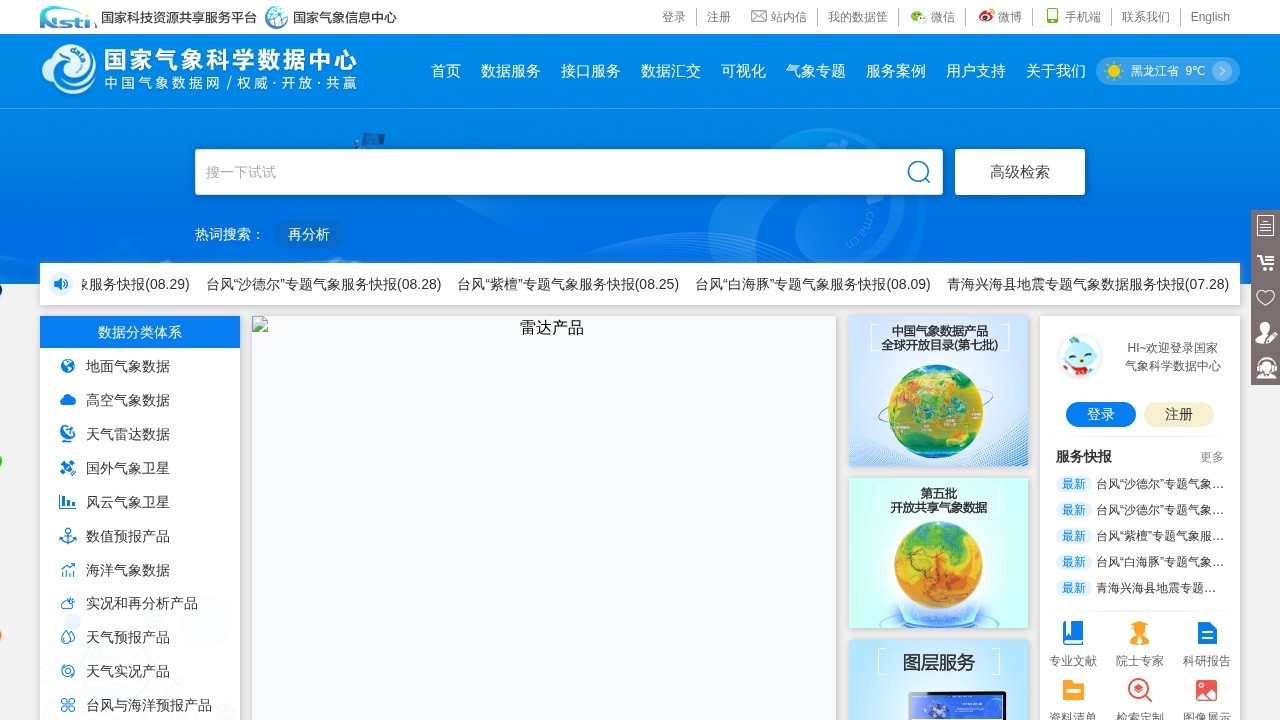Click the 注册 button in welcome panel
The width and height of the screenshot is (1280, 720).
click(1179, 414)
